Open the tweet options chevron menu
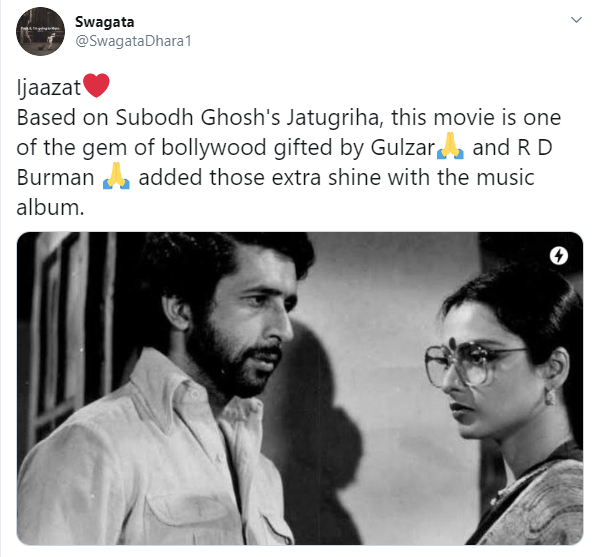The width and height of the screenshot is (598, 557). point(576,19)
